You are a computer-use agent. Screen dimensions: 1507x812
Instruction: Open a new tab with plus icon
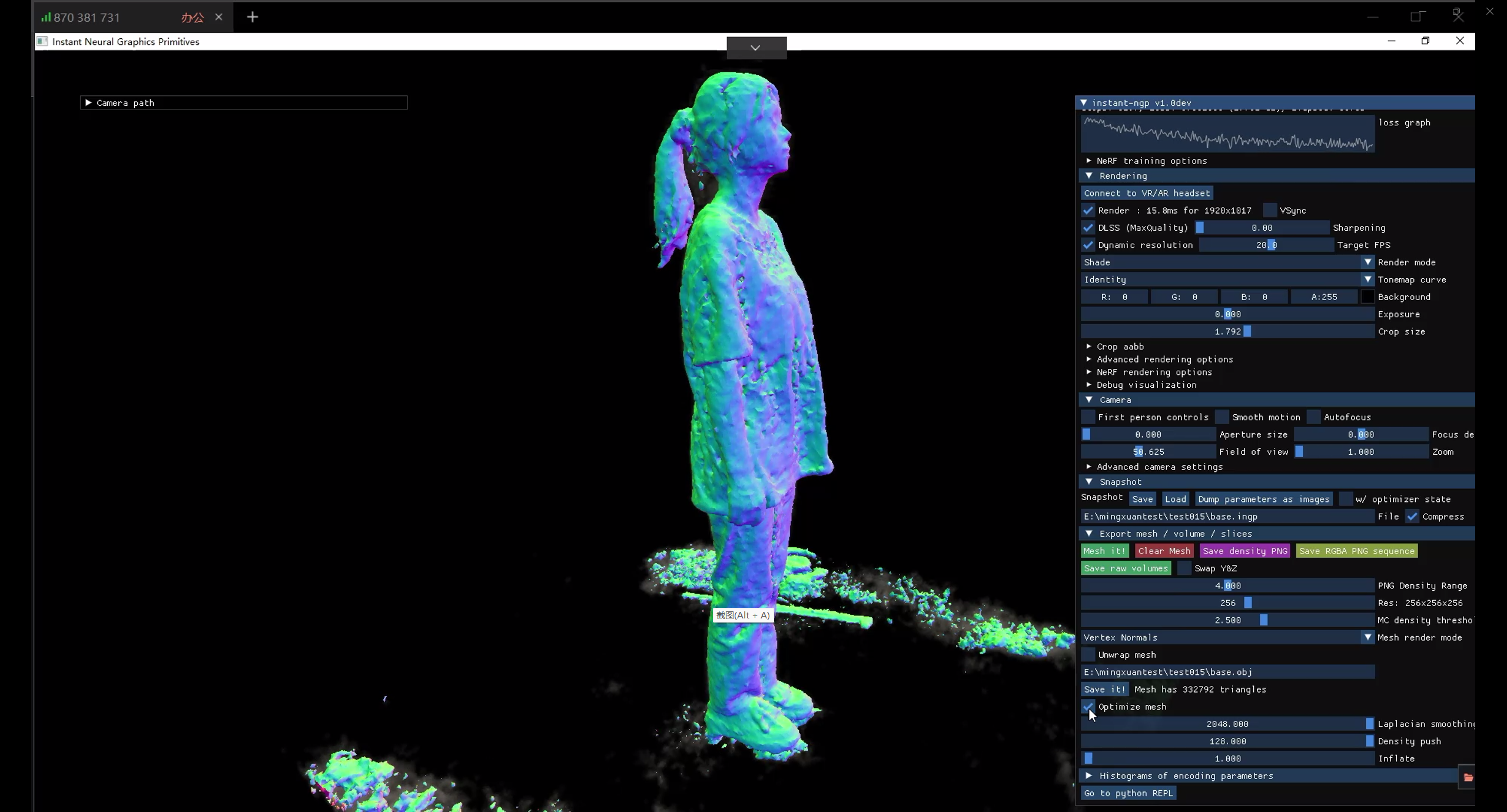pyautogui.click(x=253, y=17)
